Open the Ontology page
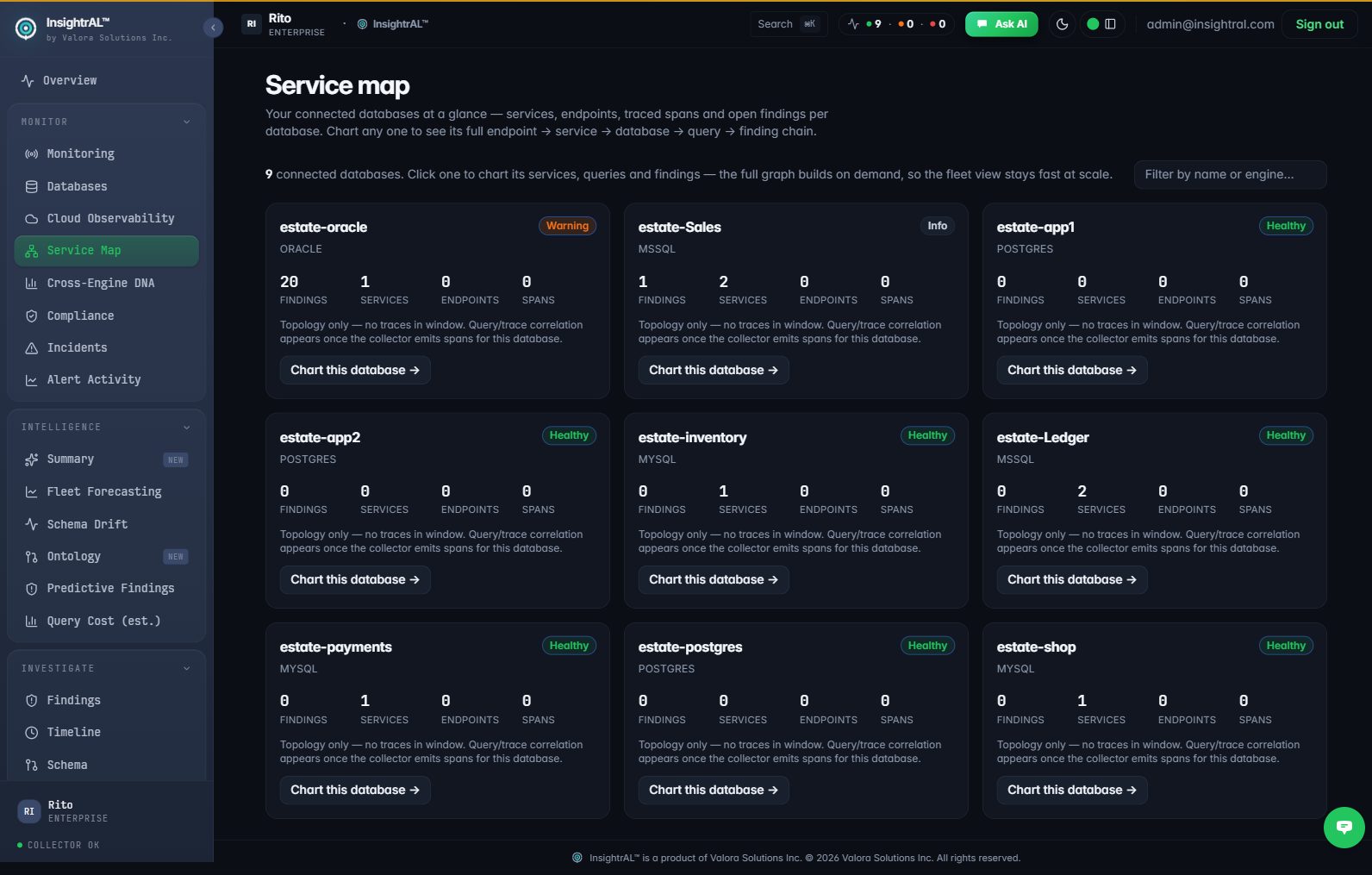This screenshot has width=1372, height=875. pyautogui.click(x=107, y=556)
